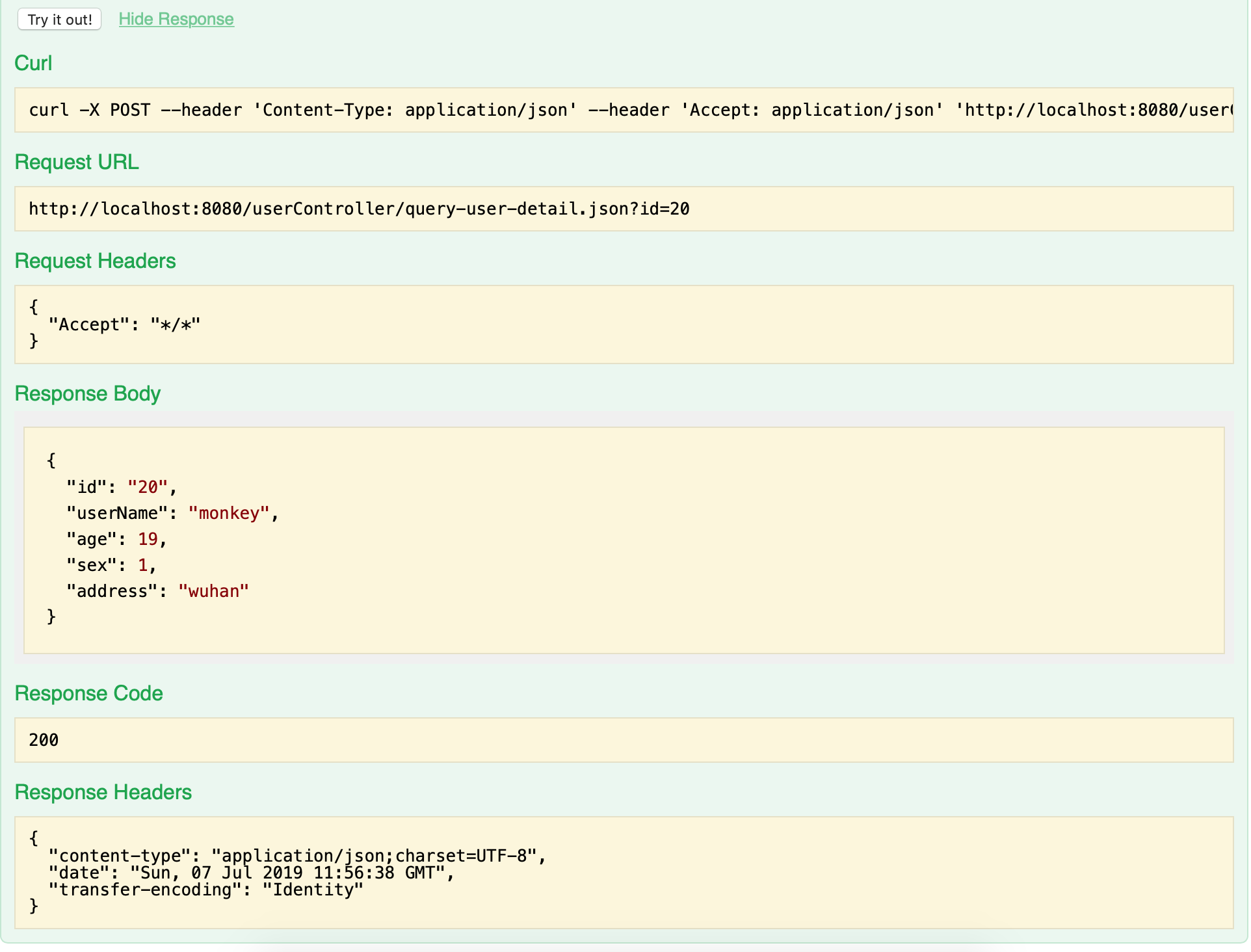This screenshot has width=1251, height=952.
Task: Click the 'Try it out!' button
Action: (x=60, y=20)
